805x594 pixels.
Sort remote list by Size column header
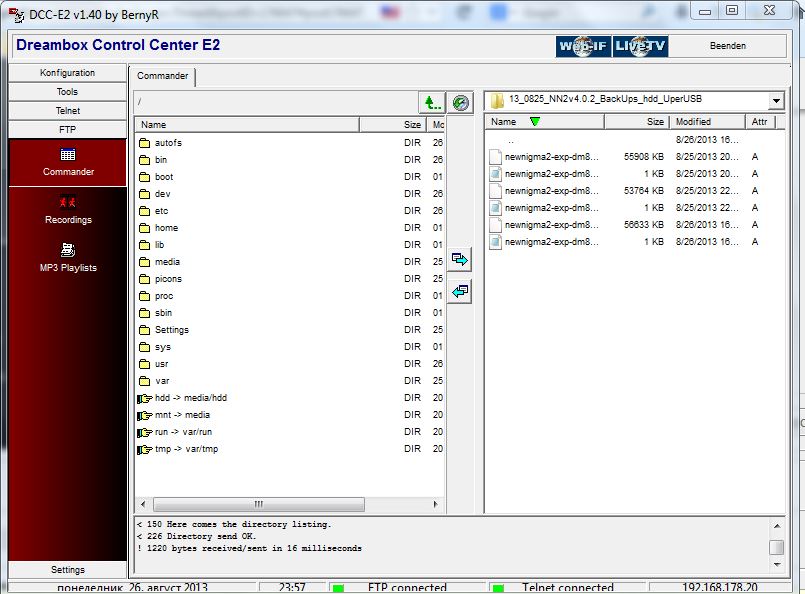(x=411, y=125)
